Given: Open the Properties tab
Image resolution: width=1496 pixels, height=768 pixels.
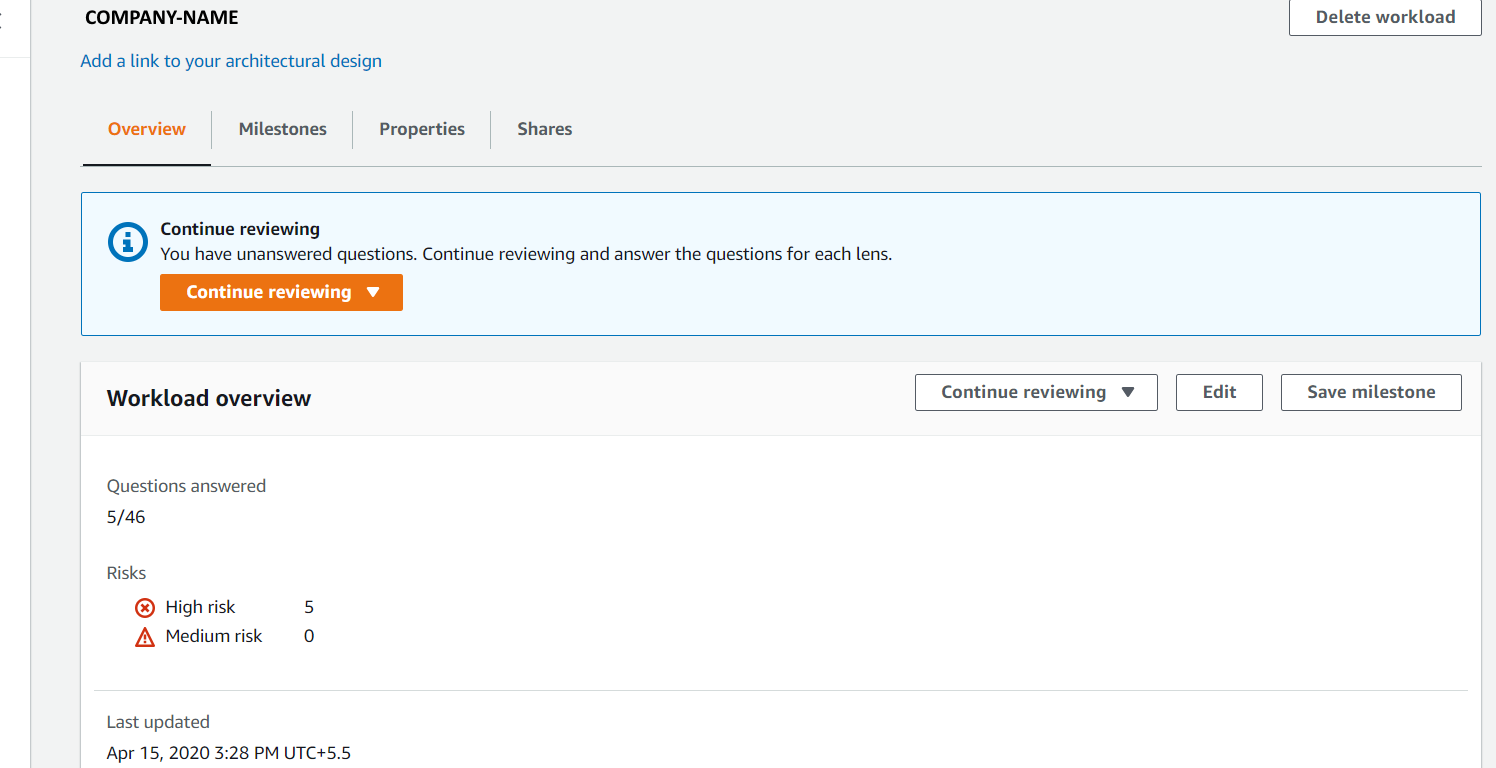Looking at the screenshot, I should 421,129.
